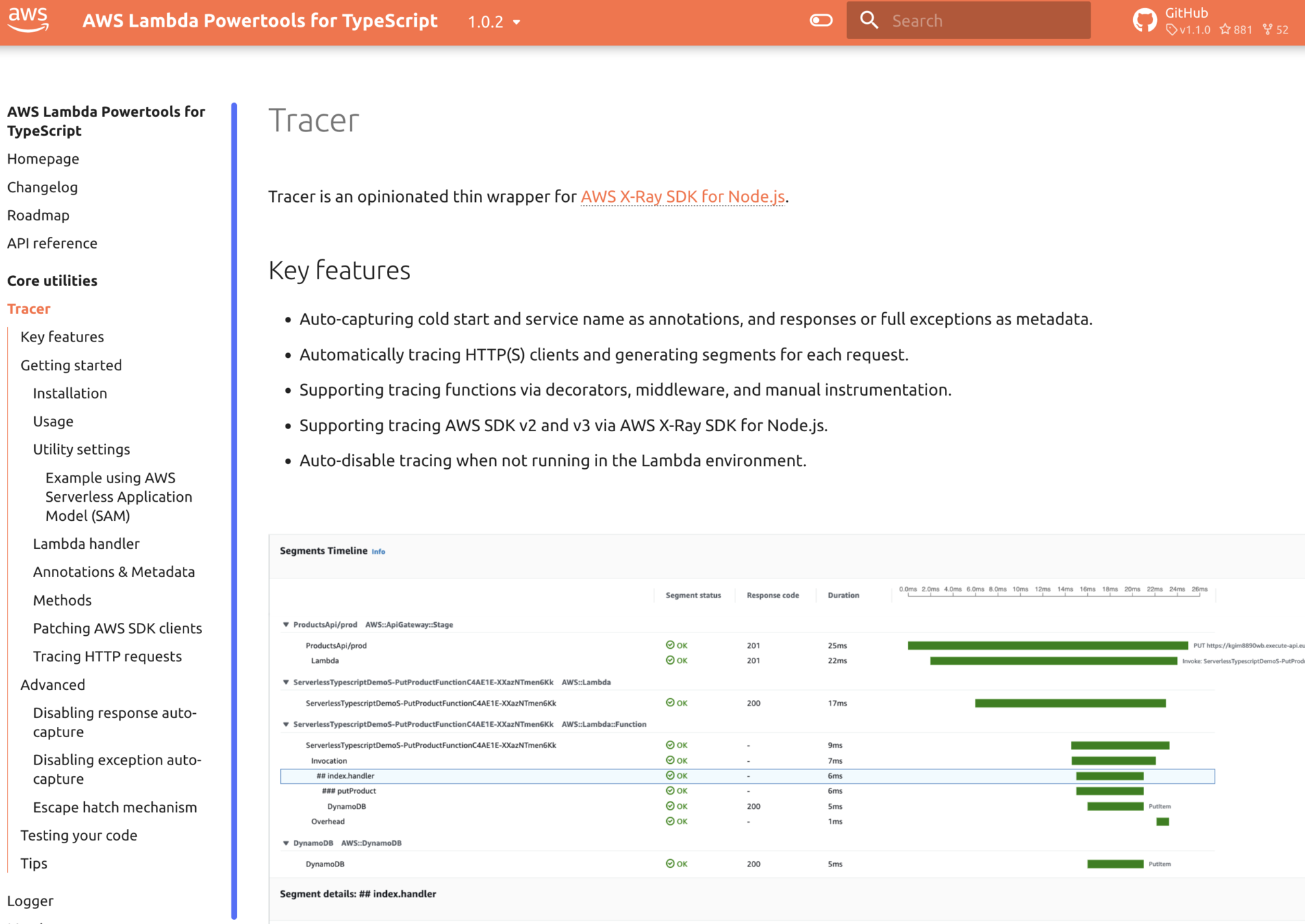Select the Tracer sidebar item
This screenshot has height=924, width=1305.
(29, 309)
